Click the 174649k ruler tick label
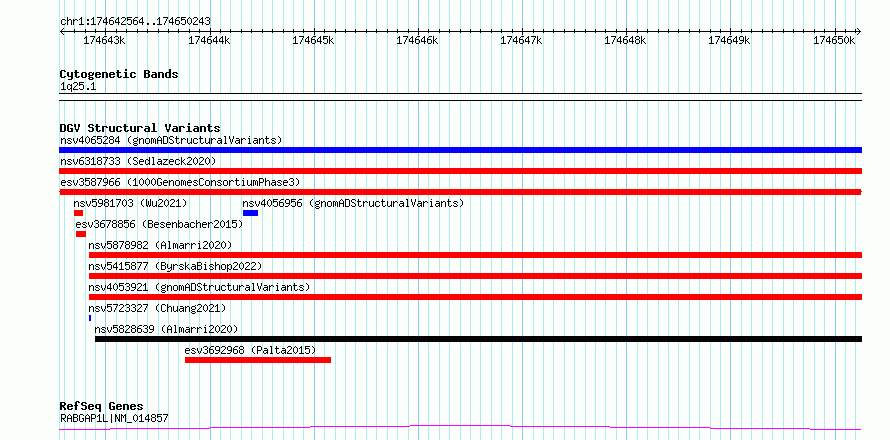Screen dimensions: 890x440 729,40
